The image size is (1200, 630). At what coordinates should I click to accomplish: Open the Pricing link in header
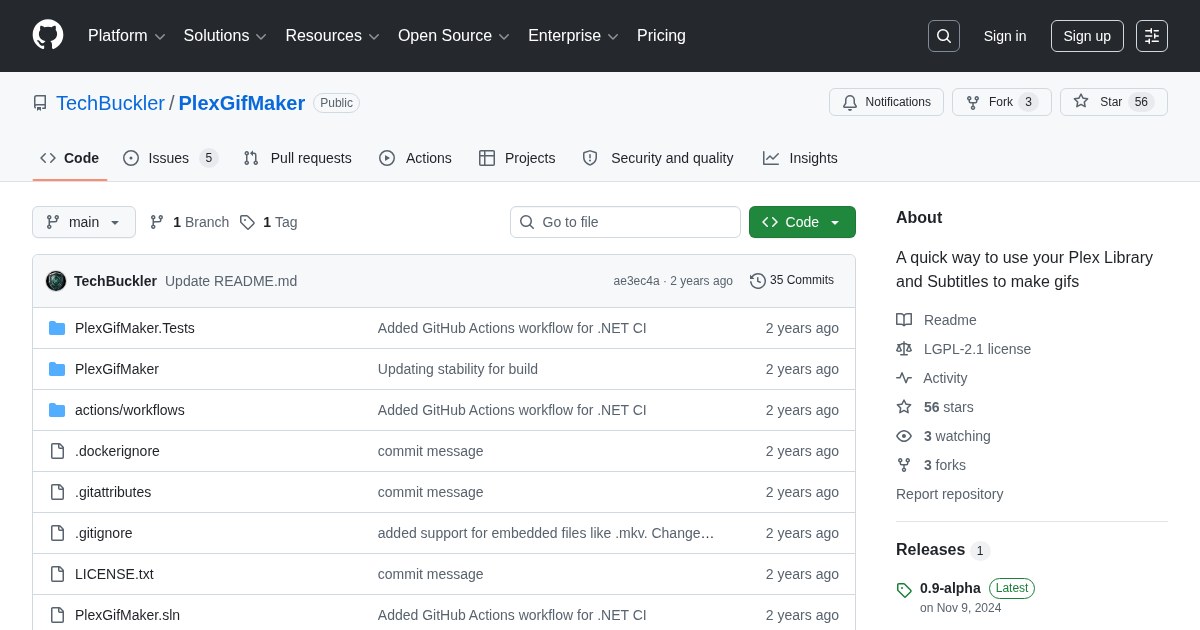(661, 36)
